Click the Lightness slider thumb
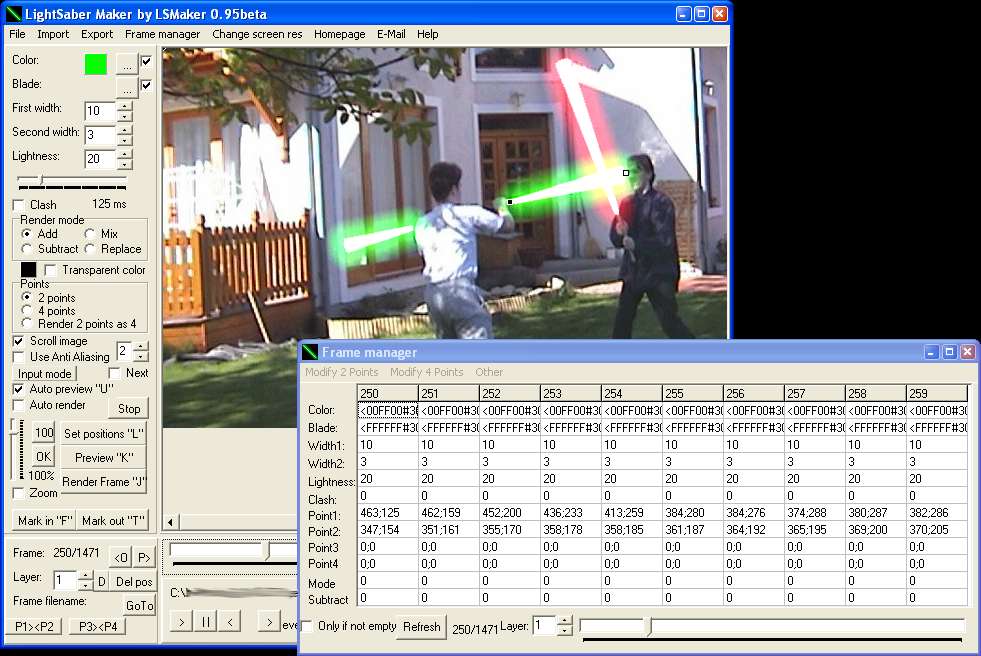981x656 pixels. pyautogui.click(x=42, y=181)
